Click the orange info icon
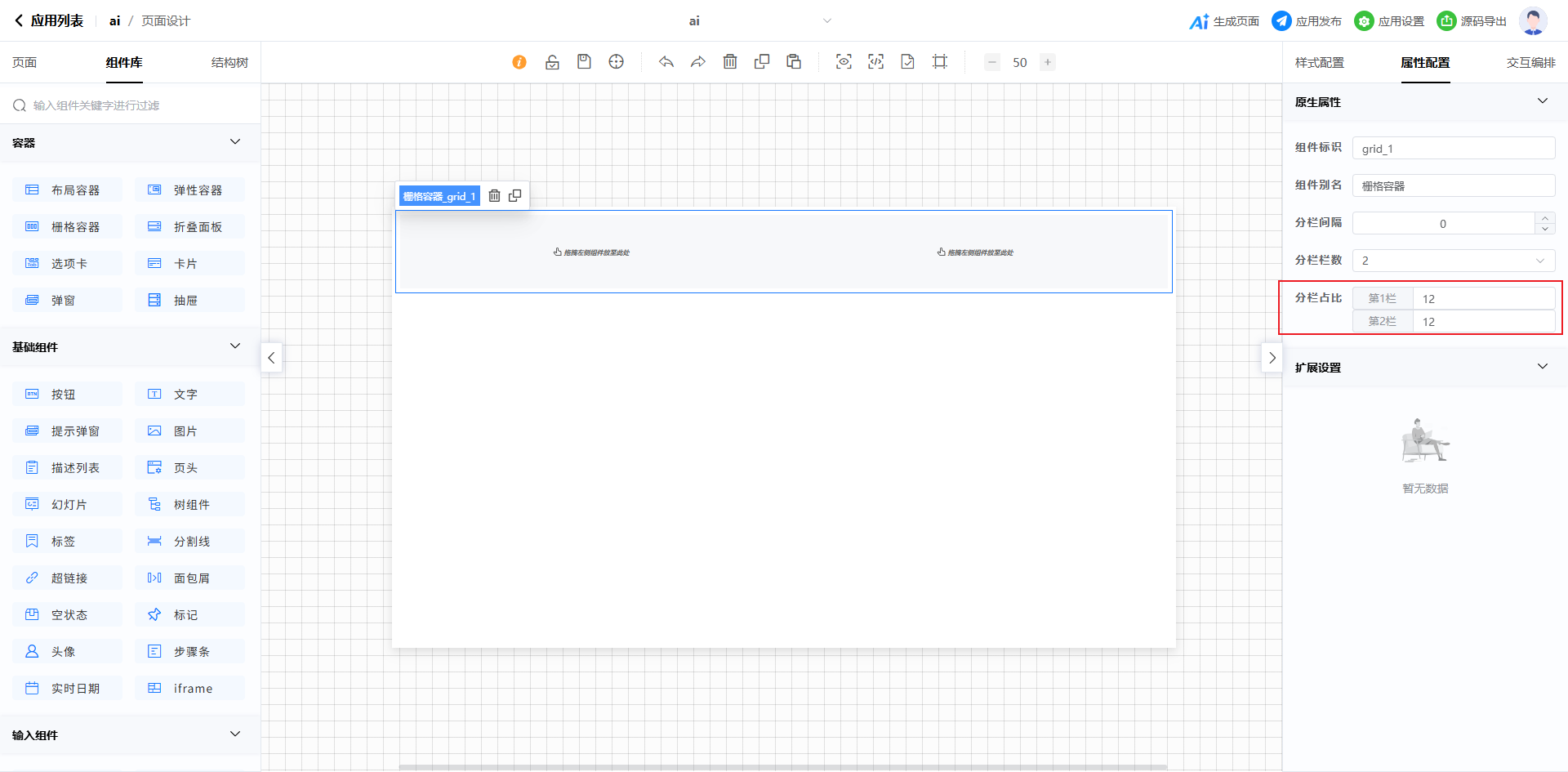The width and height of the screenshot is (1568, 772). pos(519,62)
